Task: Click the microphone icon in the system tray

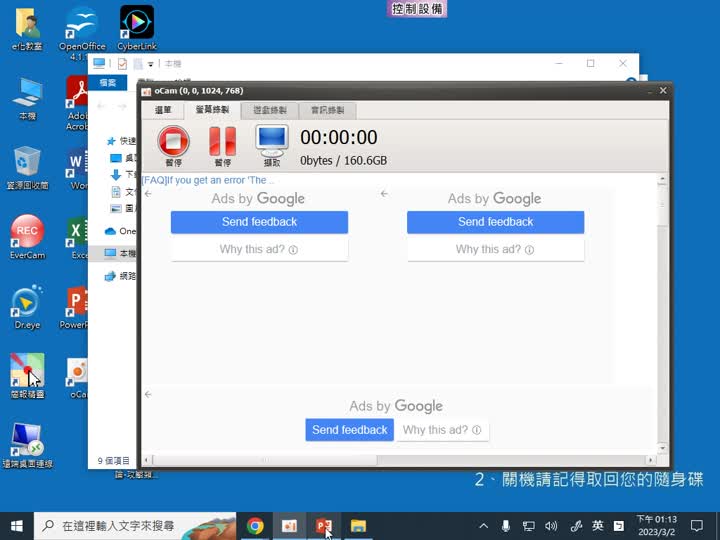Action: click(506, 526)
